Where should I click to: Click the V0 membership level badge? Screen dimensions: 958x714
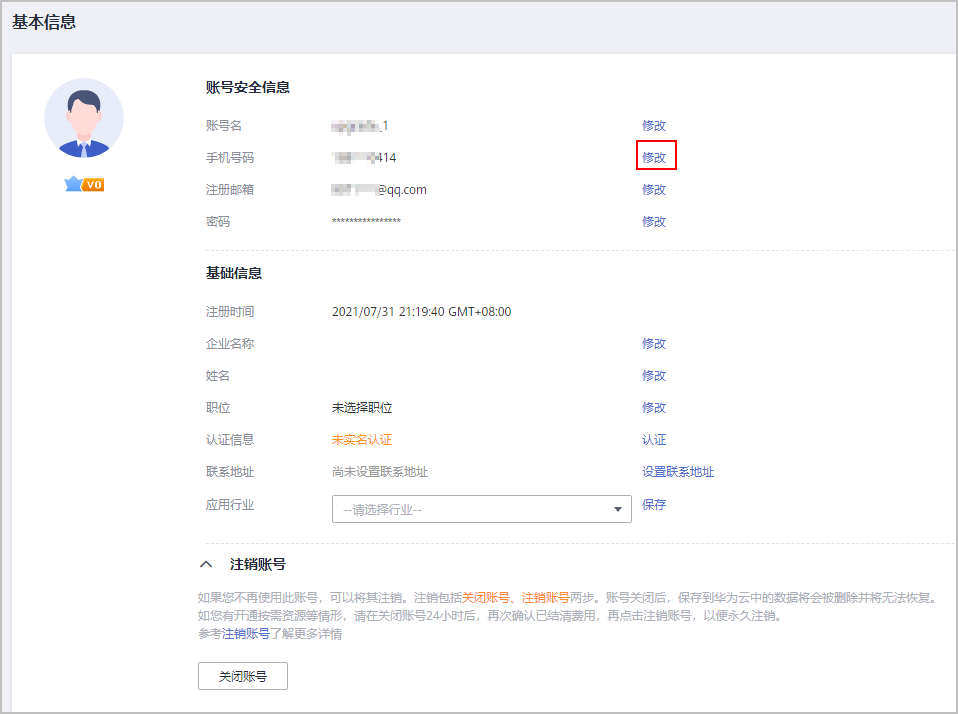coord(84,184)
